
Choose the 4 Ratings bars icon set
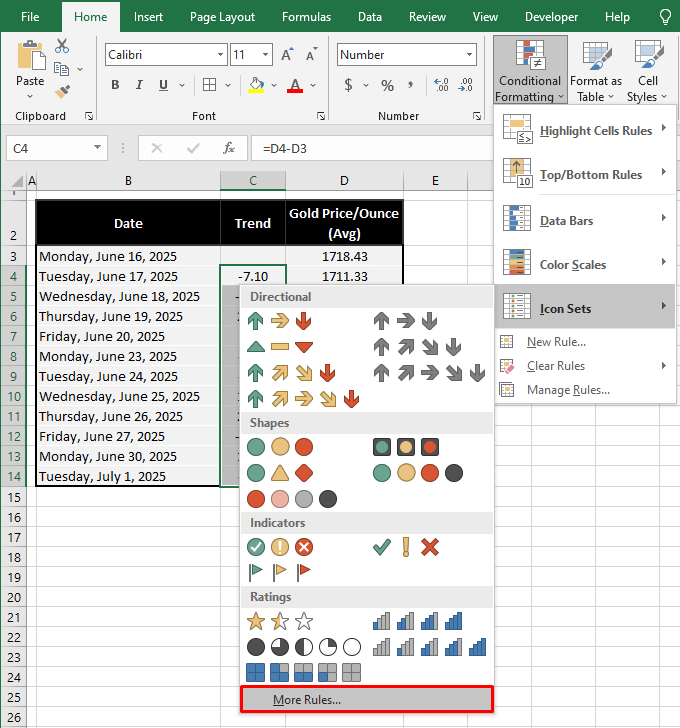[x=417, y=621]
